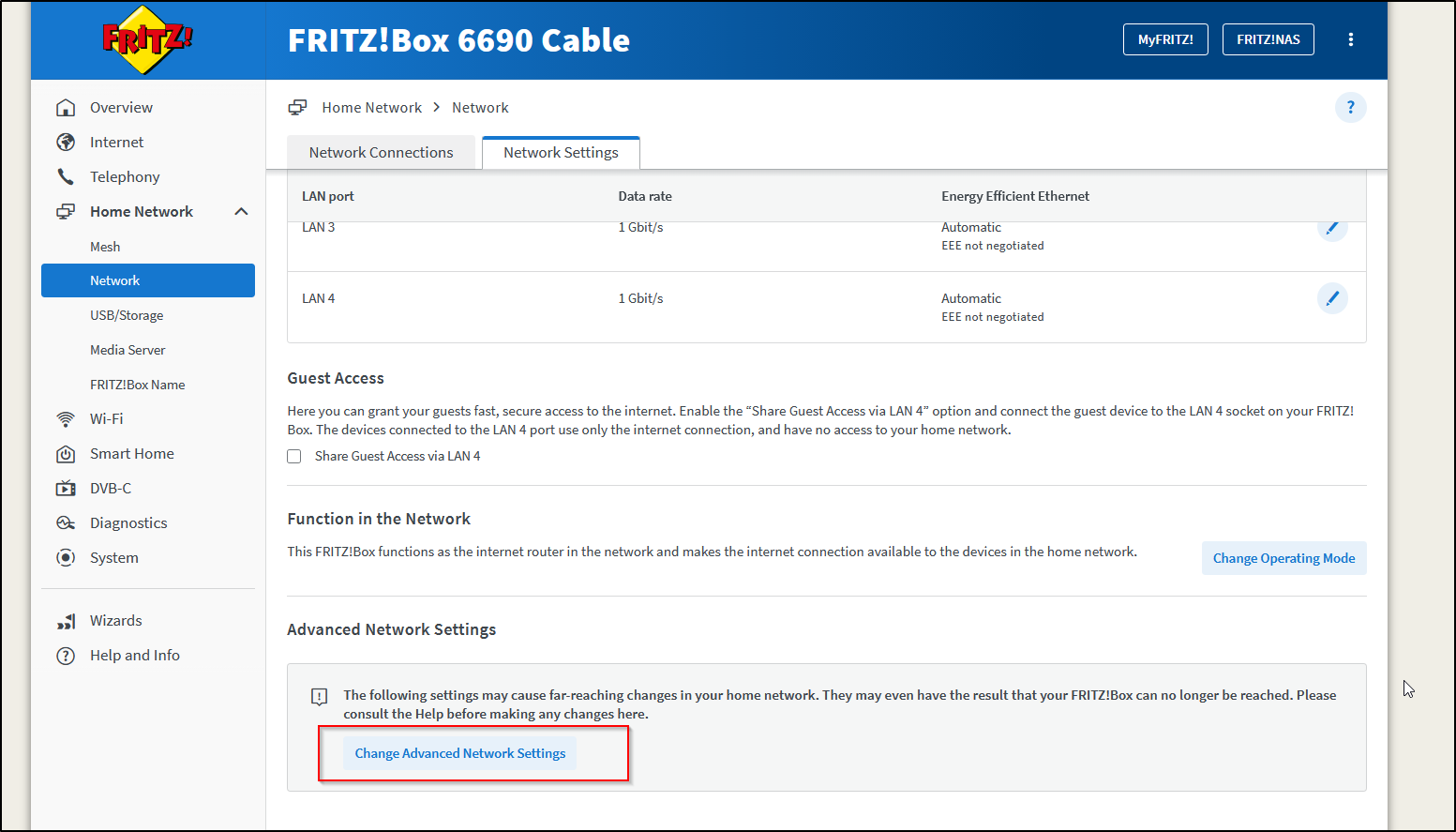
Task: Switch to the Network Connections tab
Action: click(x=381, y=153)
